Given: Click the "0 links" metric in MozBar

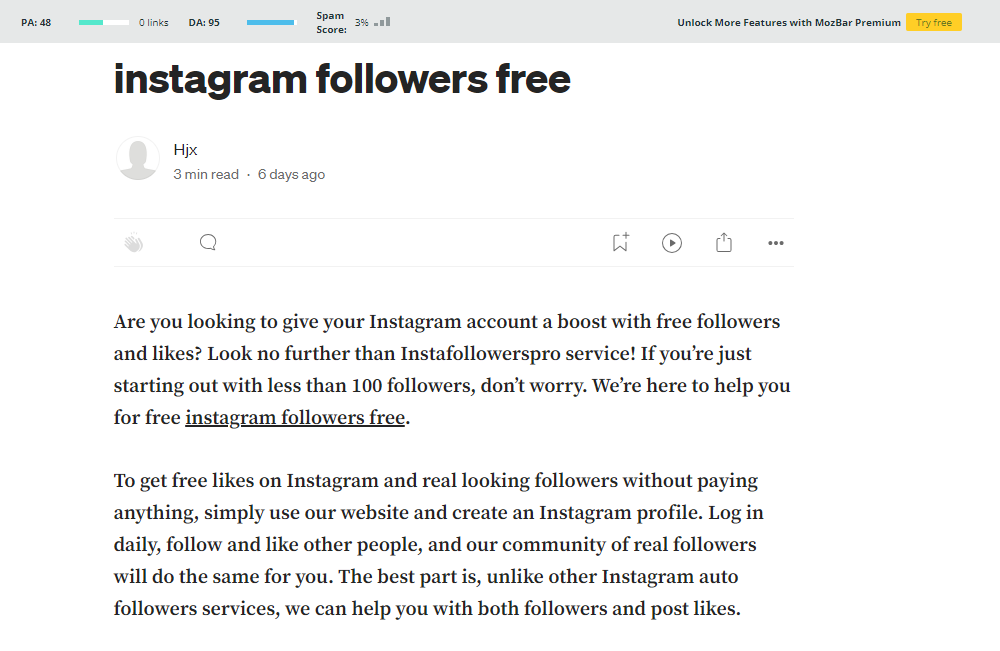Looking at the screenshot, I should (154, 22).
